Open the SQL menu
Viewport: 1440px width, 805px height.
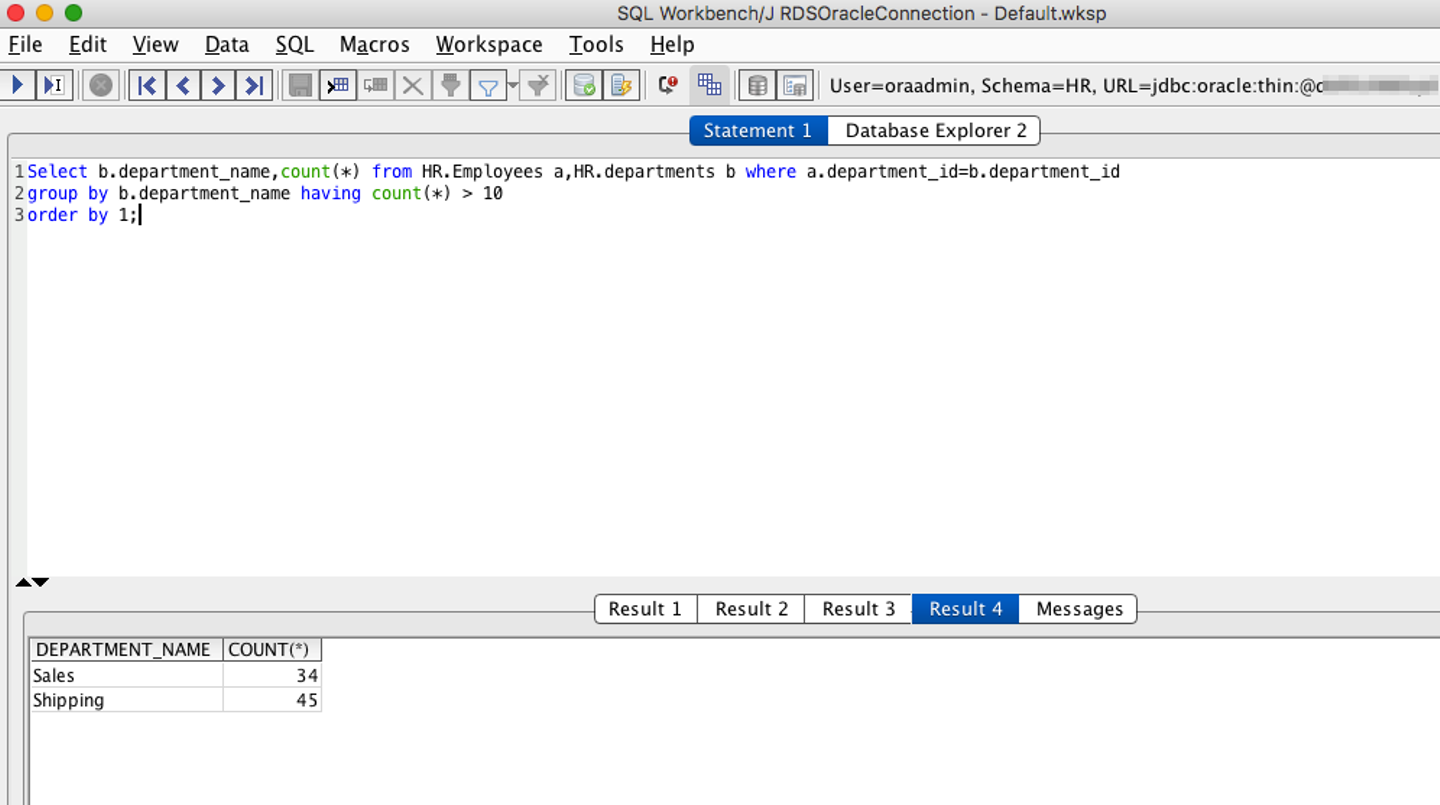[295, 45]
